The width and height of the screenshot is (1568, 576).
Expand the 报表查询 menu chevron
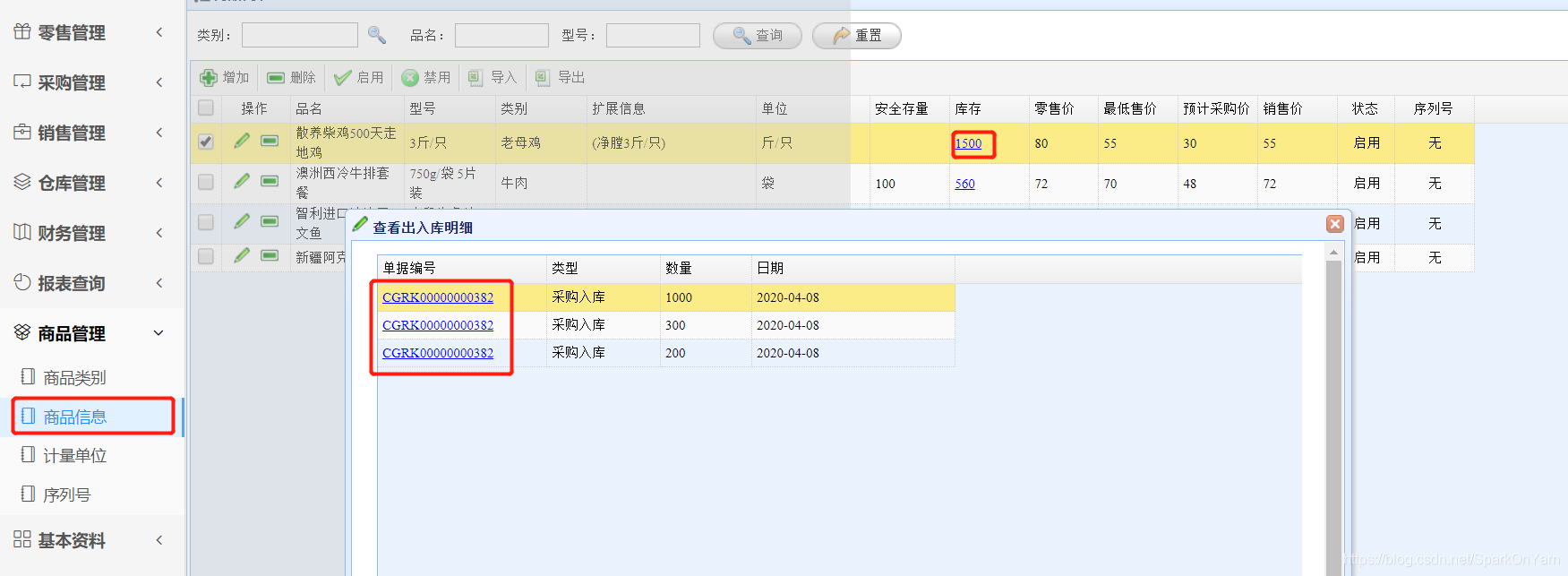click(x=159, y=283)
